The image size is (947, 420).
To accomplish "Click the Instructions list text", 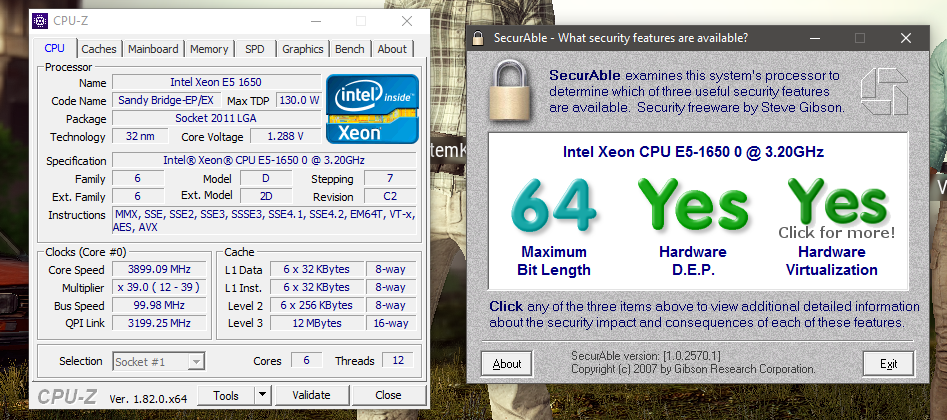I will pos(264,221).
